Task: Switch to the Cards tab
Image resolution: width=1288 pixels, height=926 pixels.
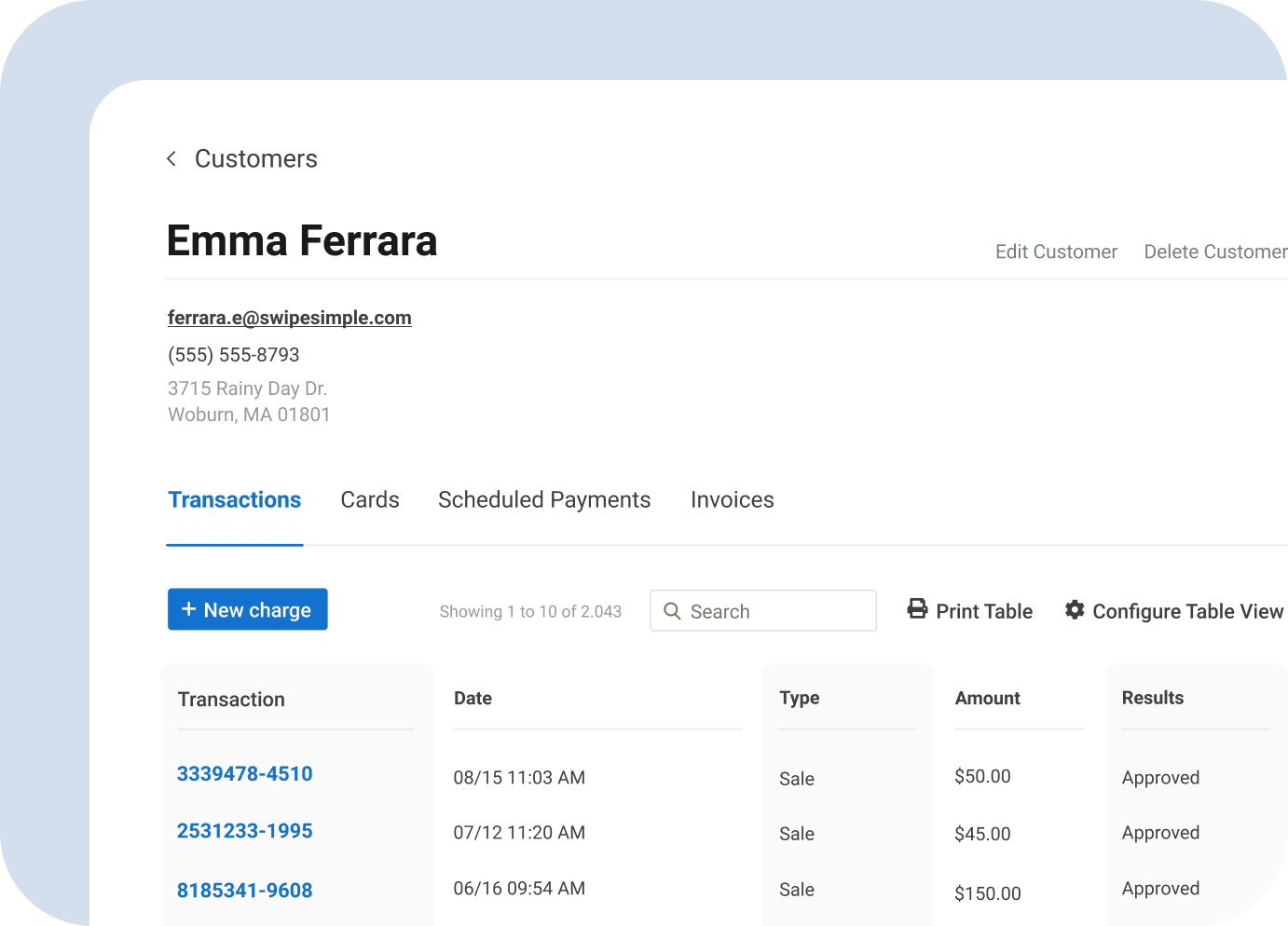Action: 369,499
